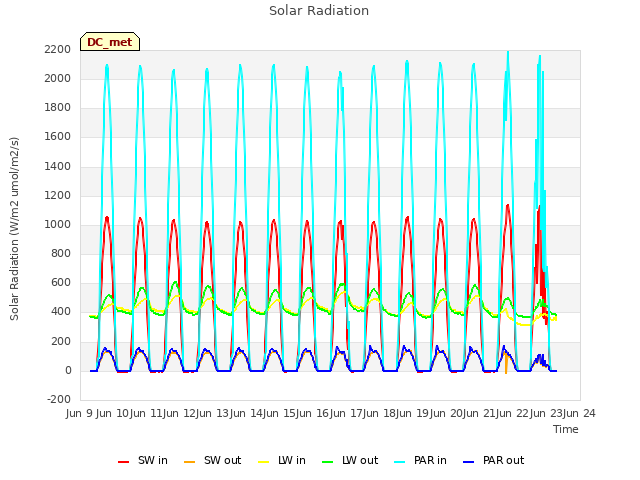The height and width of the screenshot is (480, 640).
Task: Click the 1800 y-axis tick label
Action: pos(58,107)
